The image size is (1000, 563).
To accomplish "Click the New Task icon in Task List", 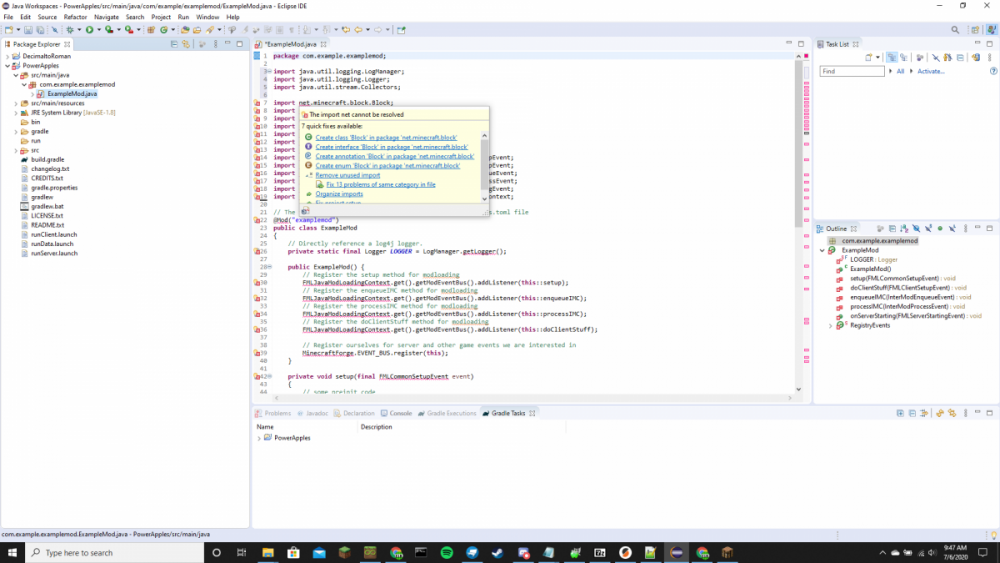I will (x=869, y=57).
